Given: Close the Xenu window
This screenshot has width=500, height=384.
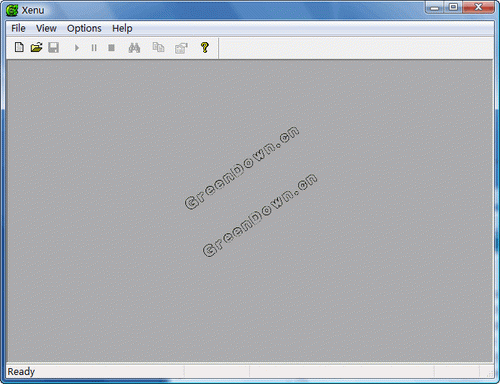Looking at the screenshot, I should click(478, 7).
